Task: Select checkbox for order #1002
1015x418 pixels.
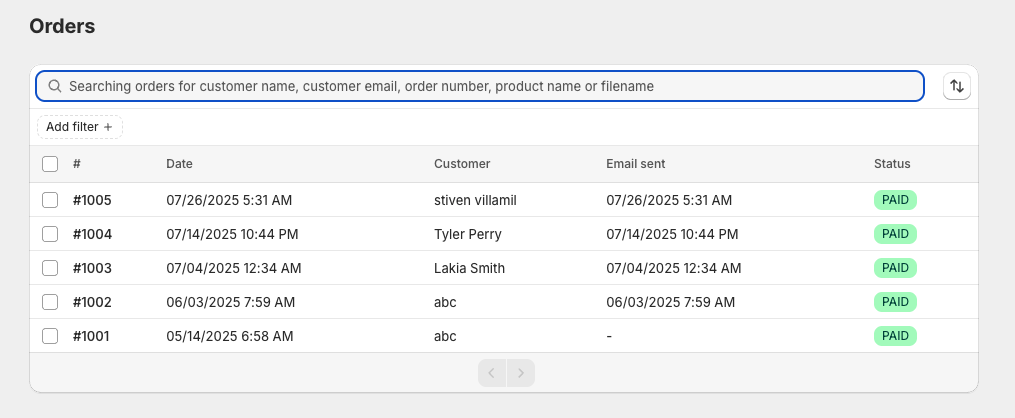Action: [x=50, y=302]
